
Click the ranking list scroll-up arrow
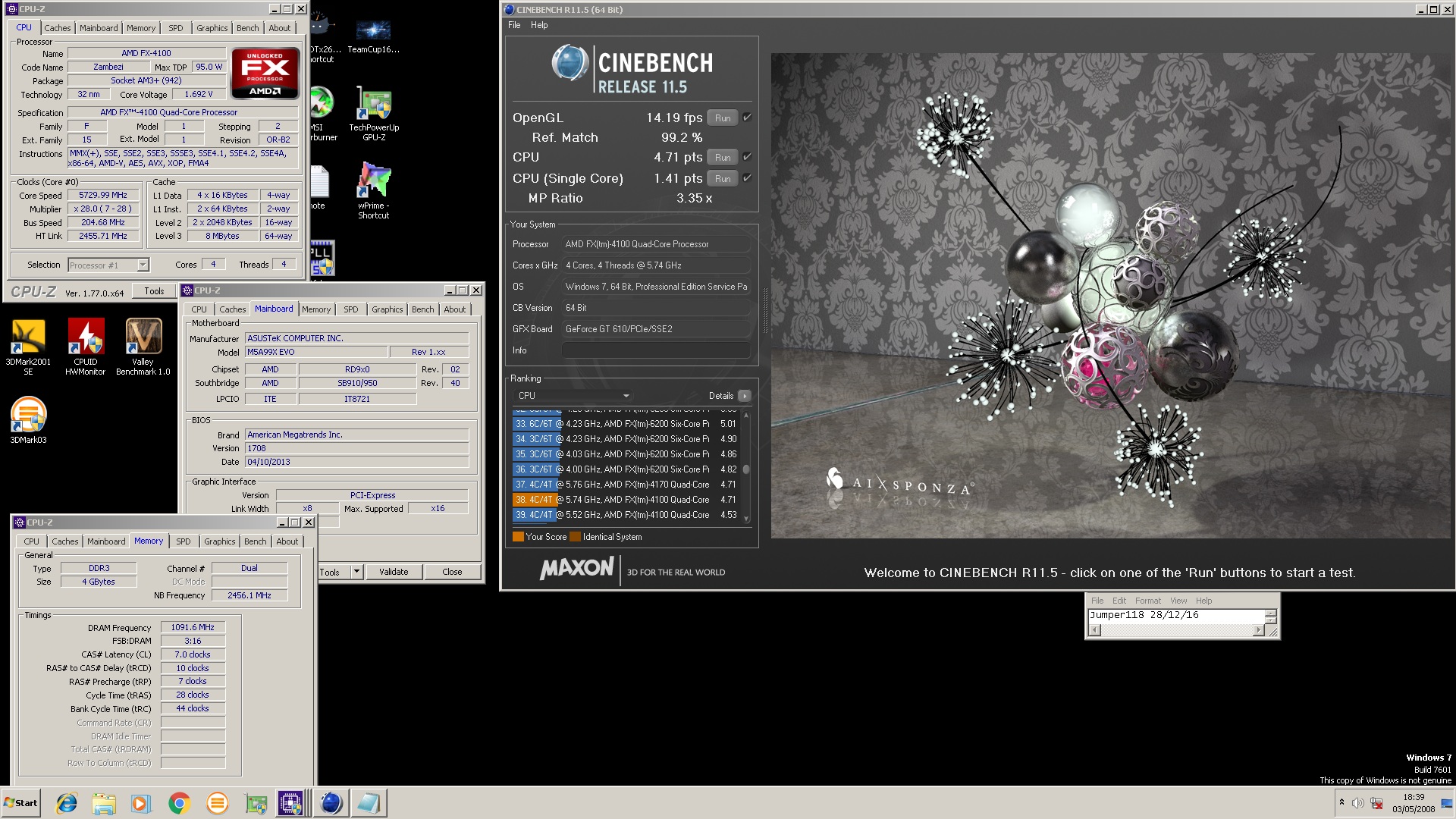(x=746, y=416)
